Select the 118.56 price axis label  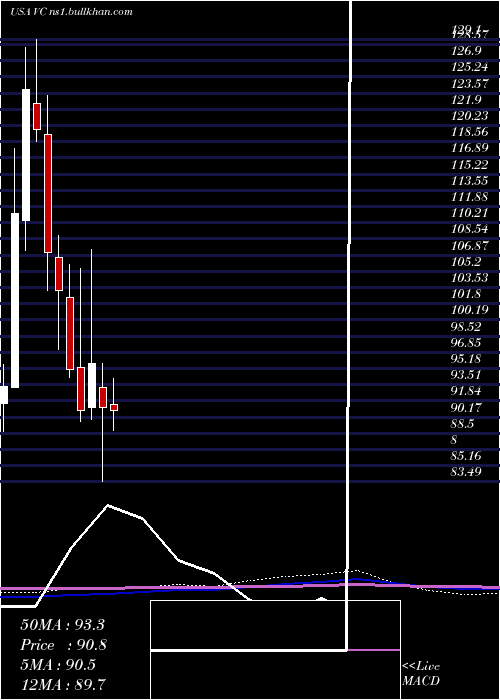[470, 132]
